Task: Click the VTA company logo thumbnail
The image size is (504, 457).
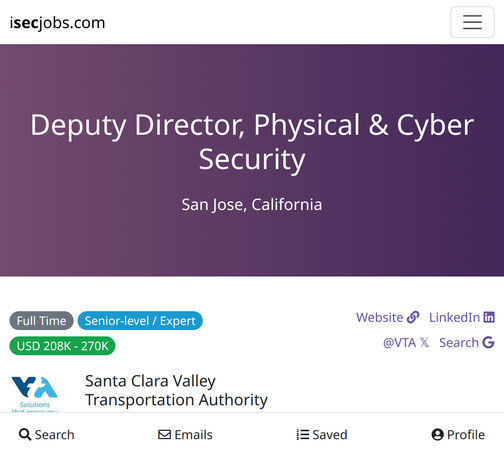Action: tap(35, 393)
